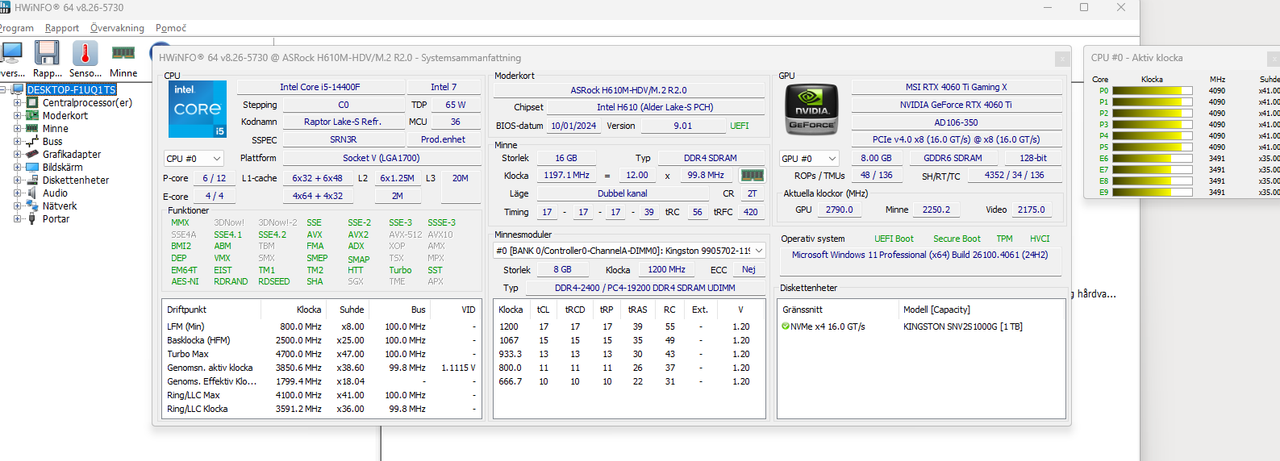Select the Portar plug icon in tree
Viewport: 1280px width, 461px height.
click(x=34, y=219)
